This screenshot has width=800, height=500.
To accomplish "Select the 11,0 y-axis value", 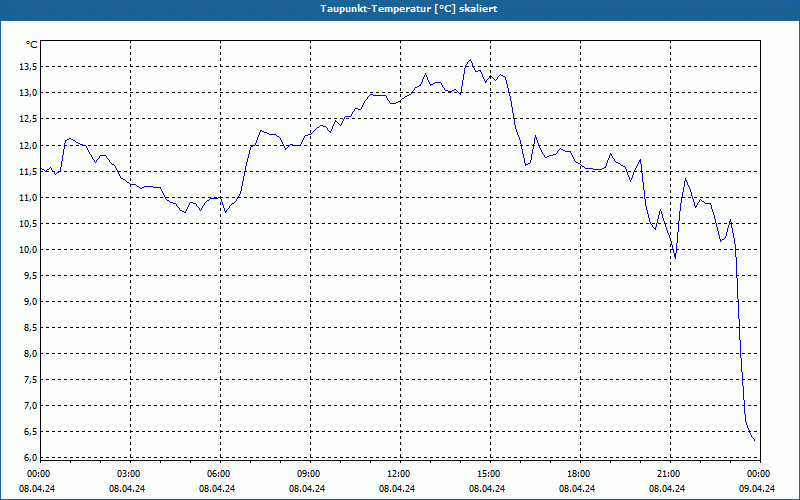I will pos(29,197).
